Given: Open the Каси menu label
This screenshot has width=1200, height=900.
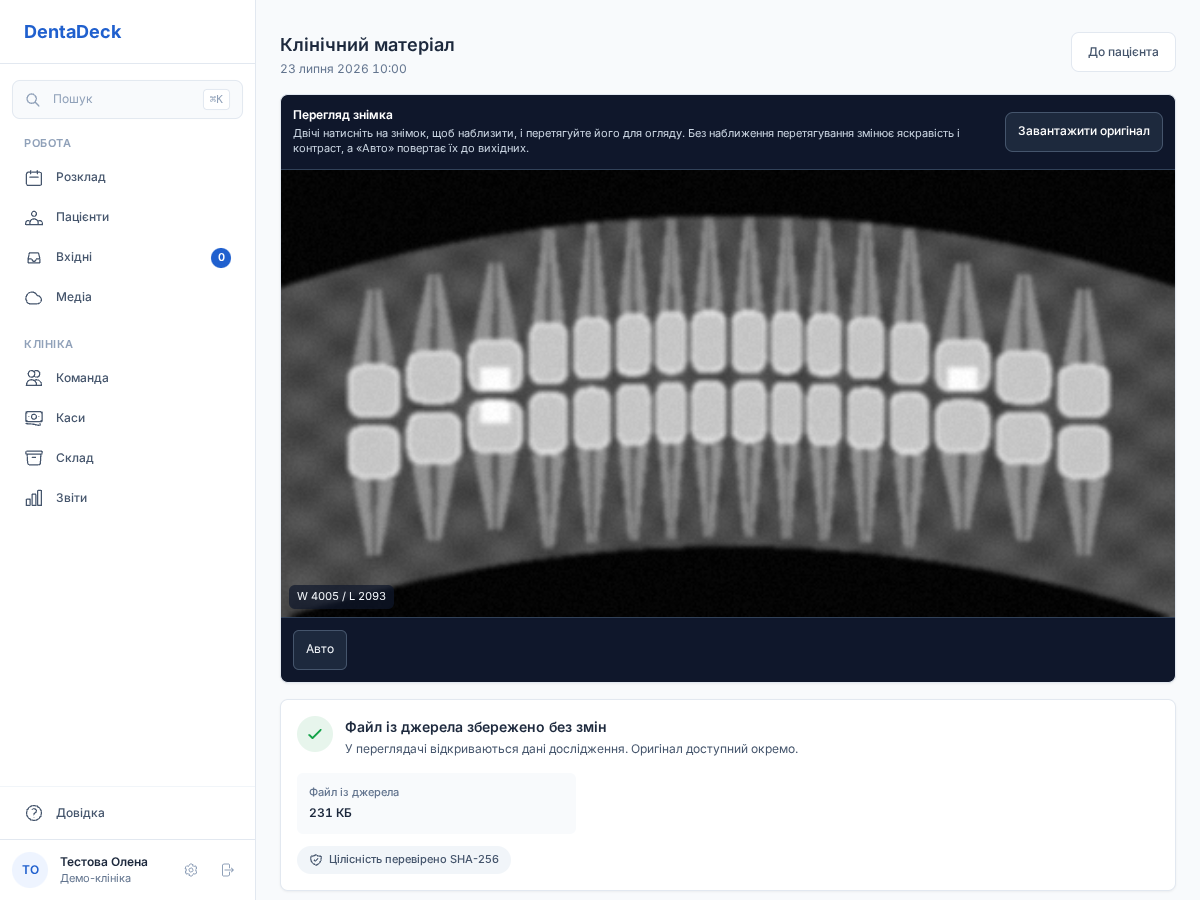Looking at the screenshot, I should 70,418.
